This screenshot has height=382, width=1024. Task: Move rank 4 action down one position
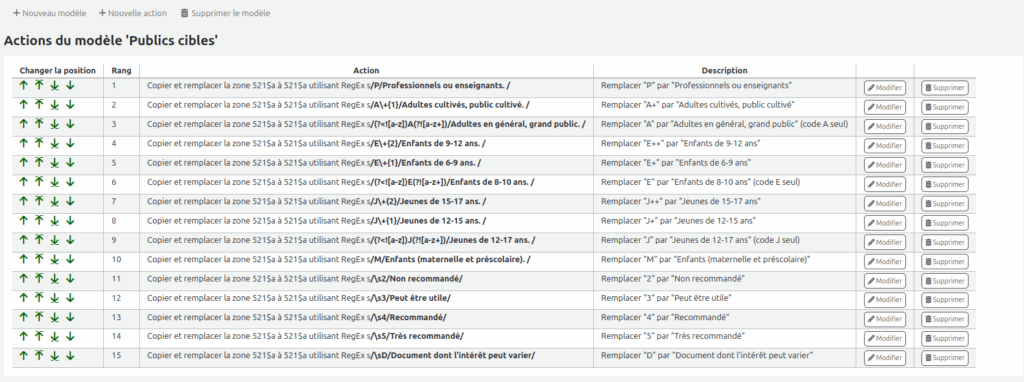[x=71, y=143]
